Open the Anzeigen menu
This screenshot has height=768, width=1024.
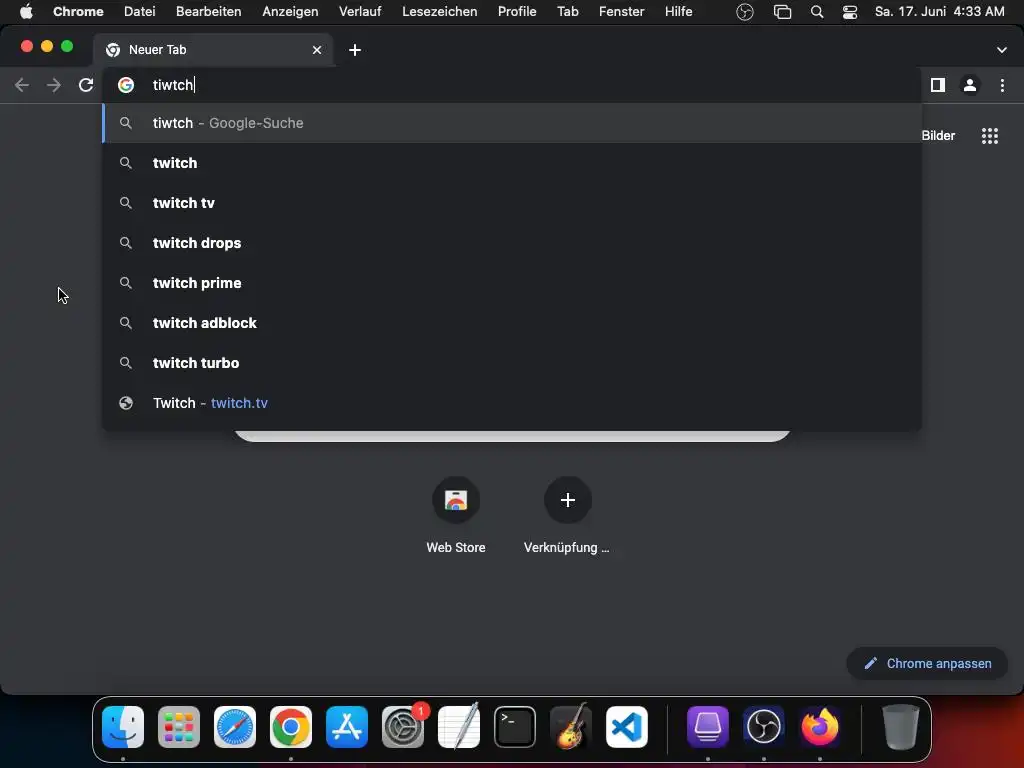tap(290, 12)
